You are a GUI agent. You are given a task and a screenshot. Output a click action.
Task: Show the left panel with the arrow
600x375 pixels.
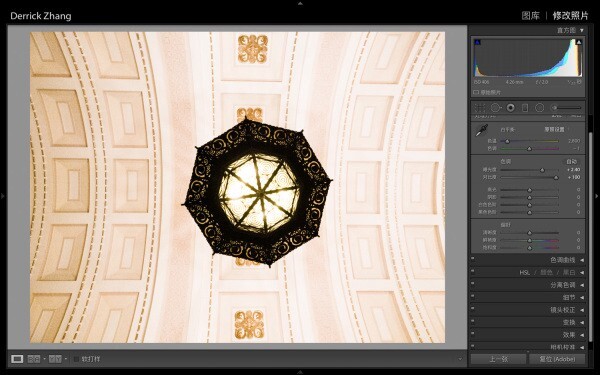tap(3, 196)
